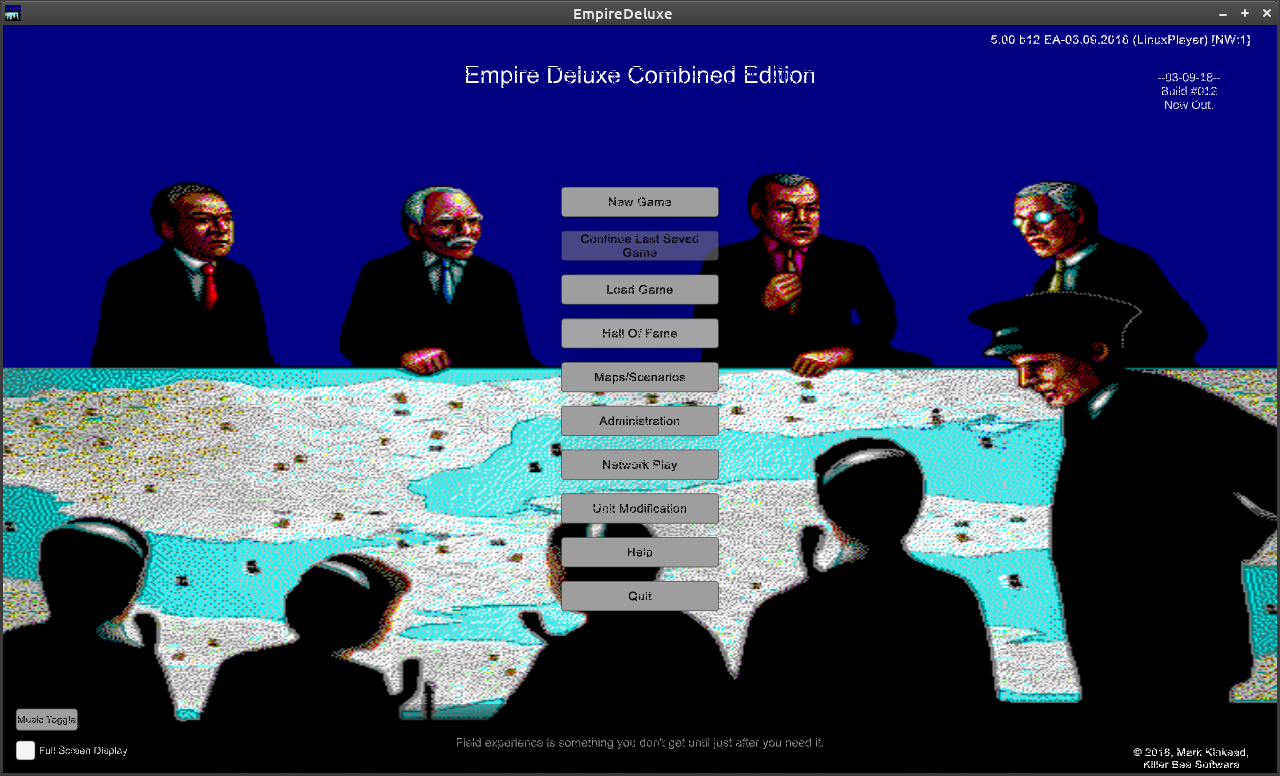
Task: Click the version text 5.00 b12 EA
Action: point(1120,40)
